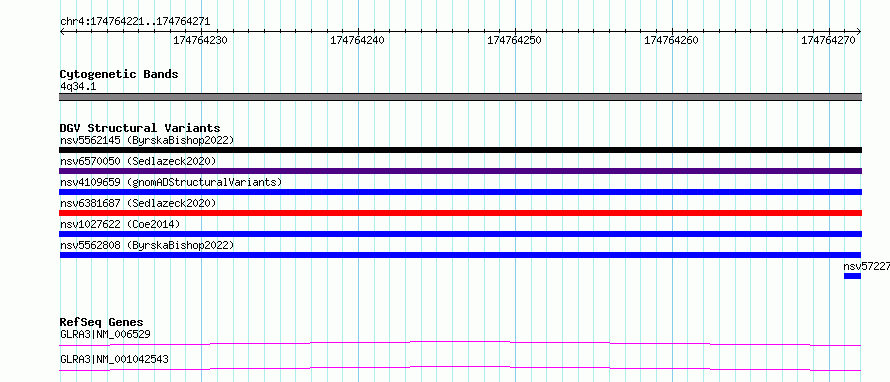The width and height of the screenshot is (890, 382).
Task: Open variant nsv6570050 (Sedlazeck2020) label
Action: pos(138,161)
